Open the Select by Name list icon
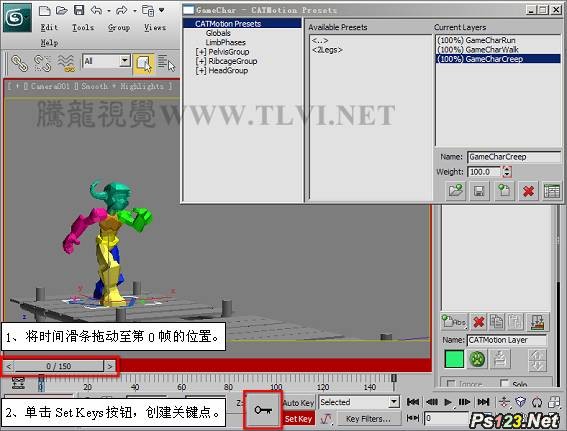567x431 pixels. click(x=166, y=63)
